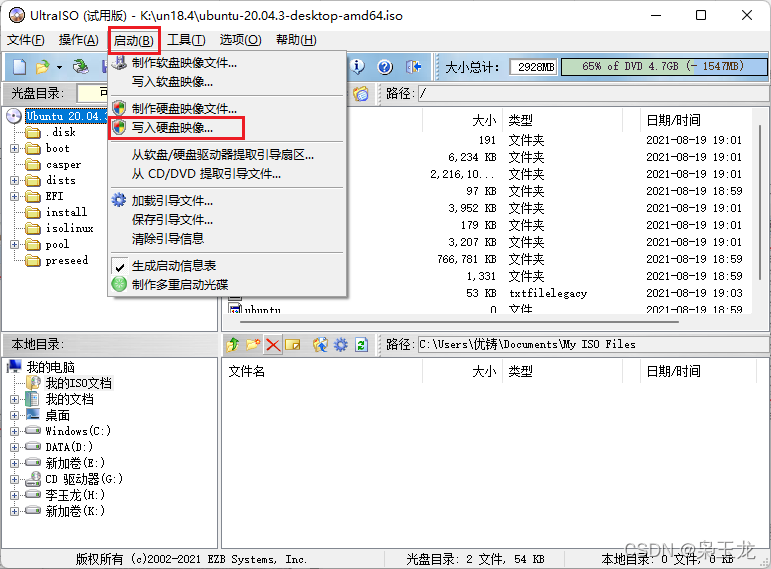The image size is (771, 569).
Task: Open the 帮助(H) menu
Action: pos(296,40)
